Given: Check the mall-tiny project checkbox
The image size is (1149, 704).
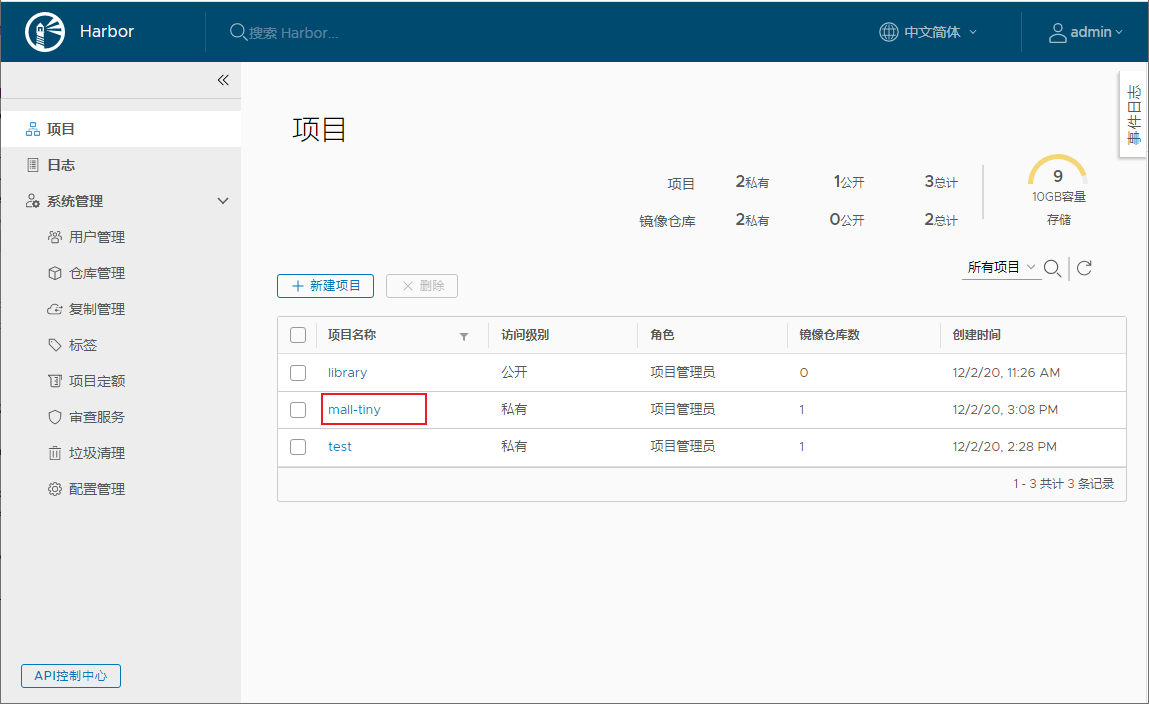Looking at the screenshot, I should click(298, 409).
